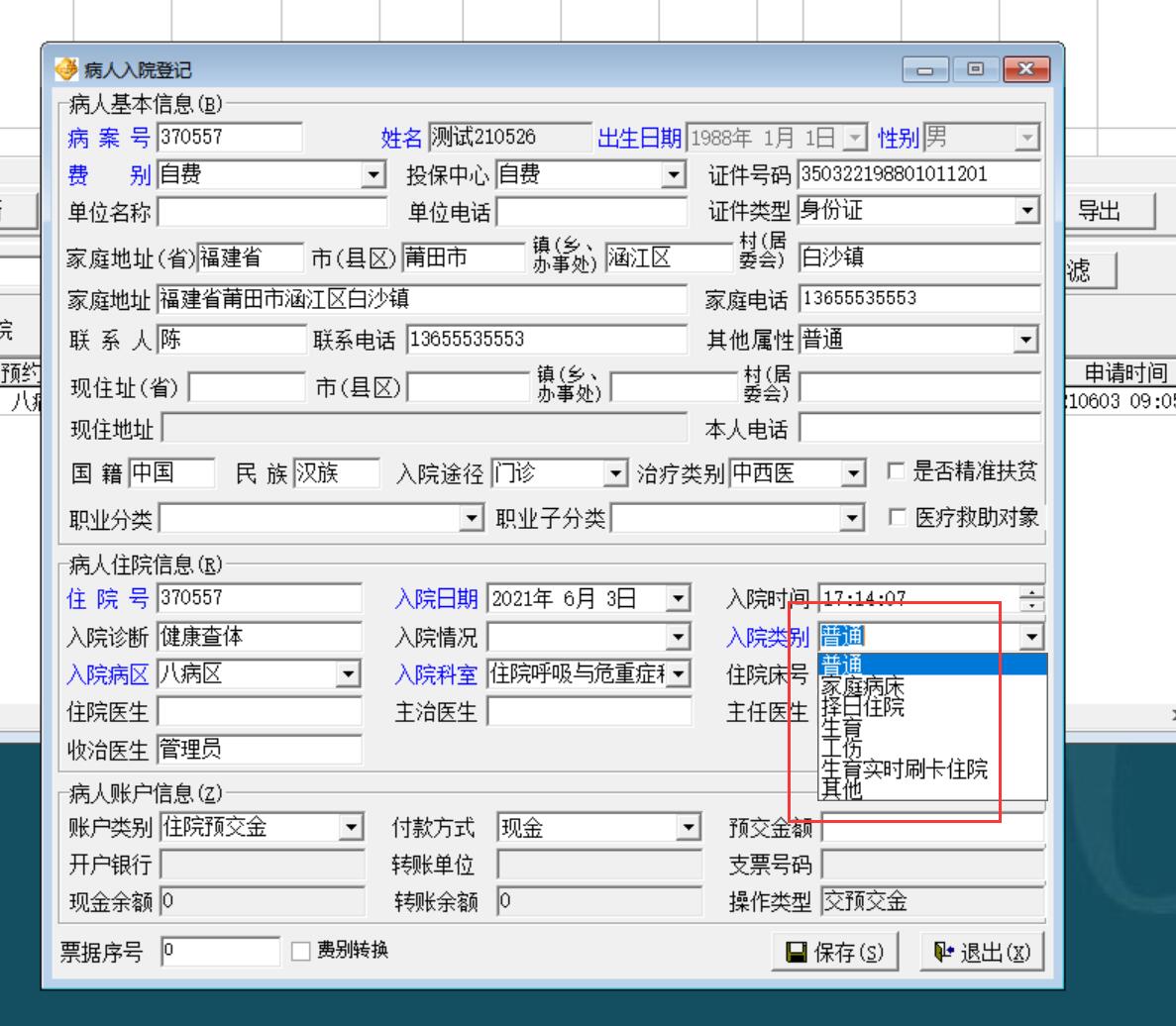The height and width of the screenshot is (1026, 1176).
Task: Click the 证件号码 input field
Action: coord(919,174)
